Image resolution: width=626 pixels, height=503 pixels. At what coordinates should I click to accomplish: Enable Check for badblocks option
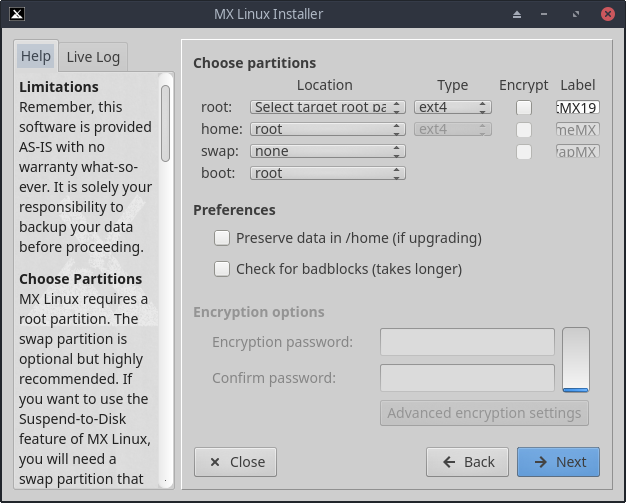point(222,269)
